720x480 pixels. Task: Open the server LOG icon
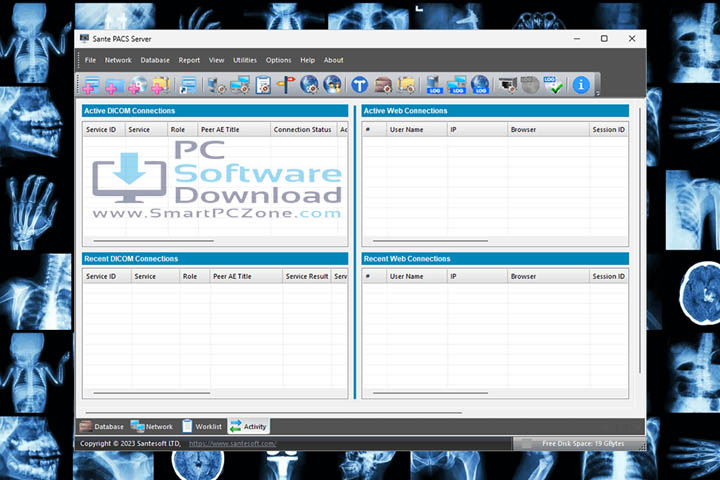[x=433, y=85]
